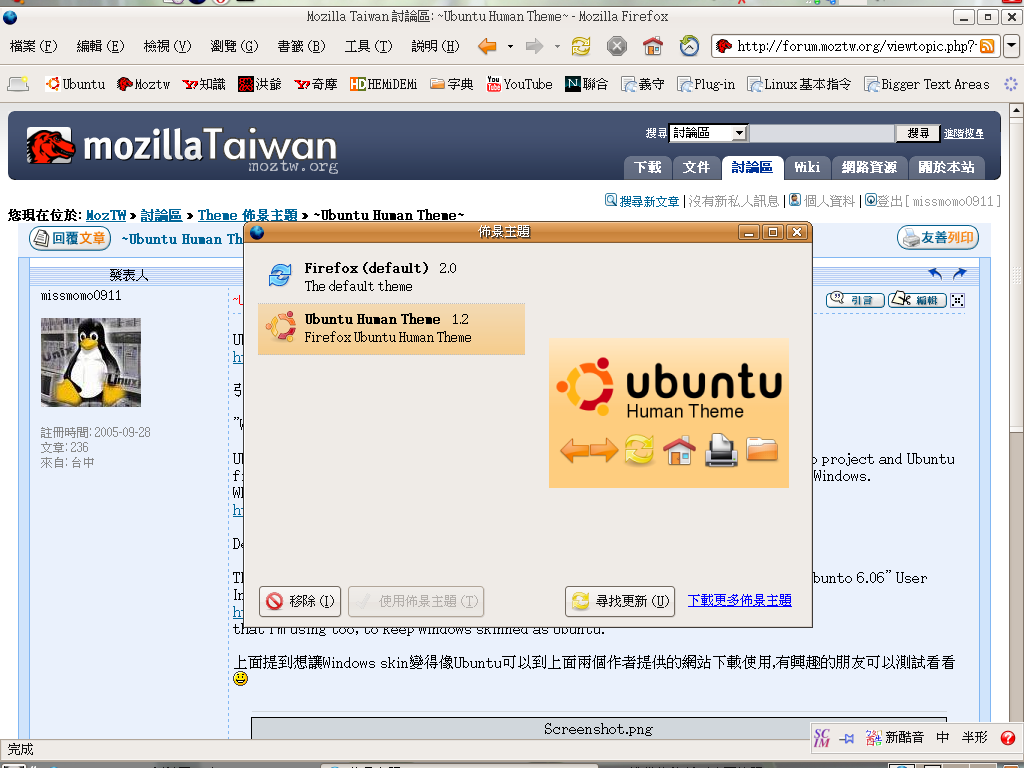Open the Ubuntu bookmark
The image size is (1024, 768).
tap(75, 84)
